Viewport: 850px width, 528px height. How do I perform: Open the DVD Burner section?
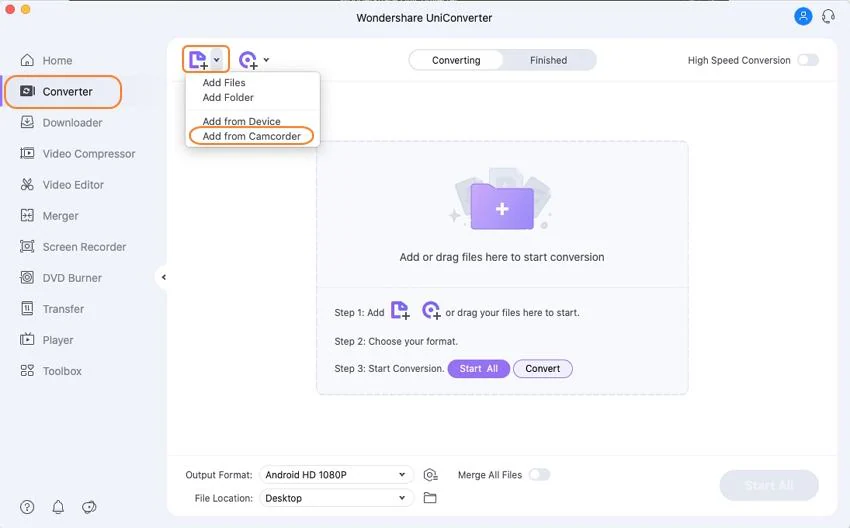pos(61,278)
